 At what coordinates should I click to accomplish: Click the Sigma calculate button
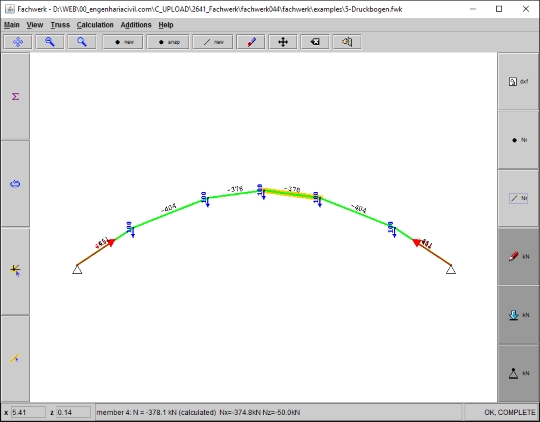[15, 96]
